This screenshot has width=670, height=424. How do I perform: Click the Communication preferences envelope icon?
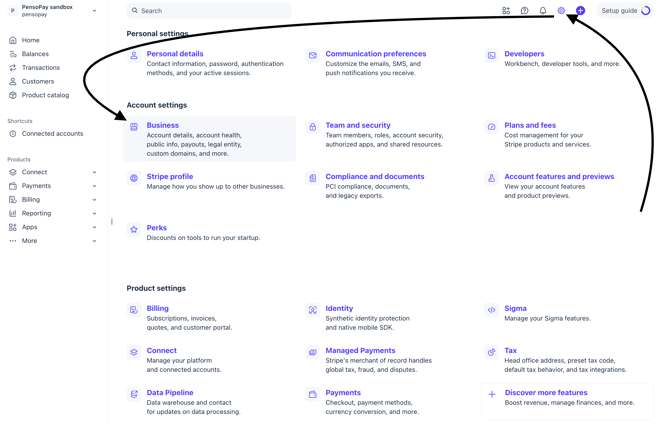pos(313,56)
